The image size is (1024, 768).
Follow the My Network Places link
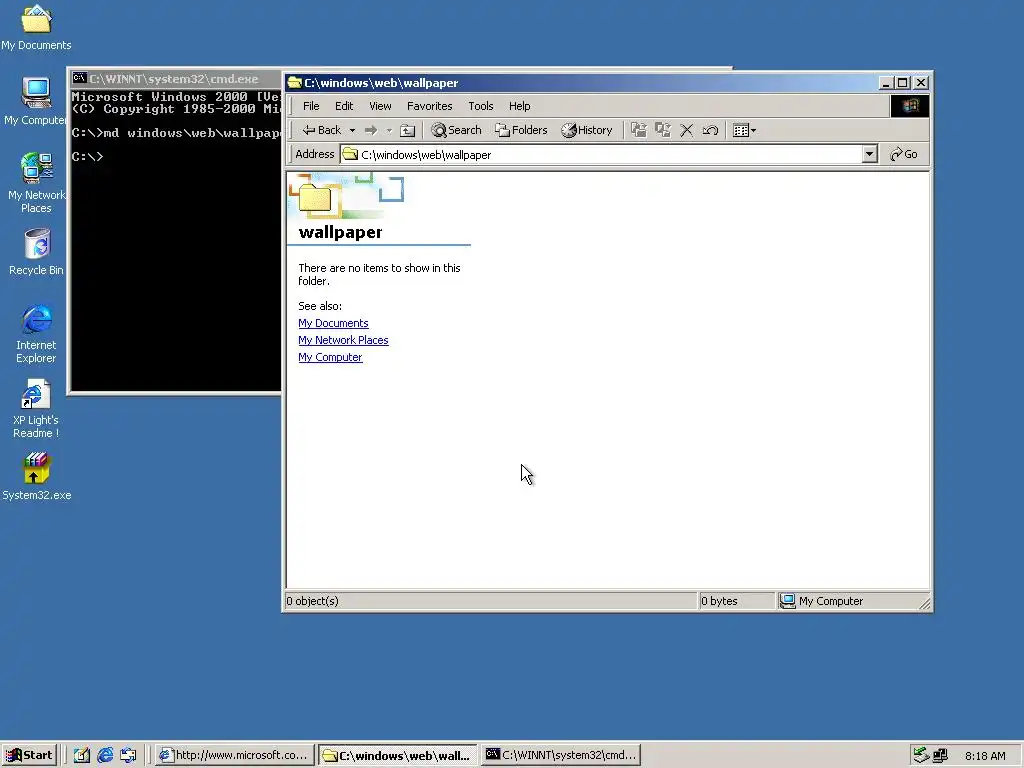coord(343,340)
